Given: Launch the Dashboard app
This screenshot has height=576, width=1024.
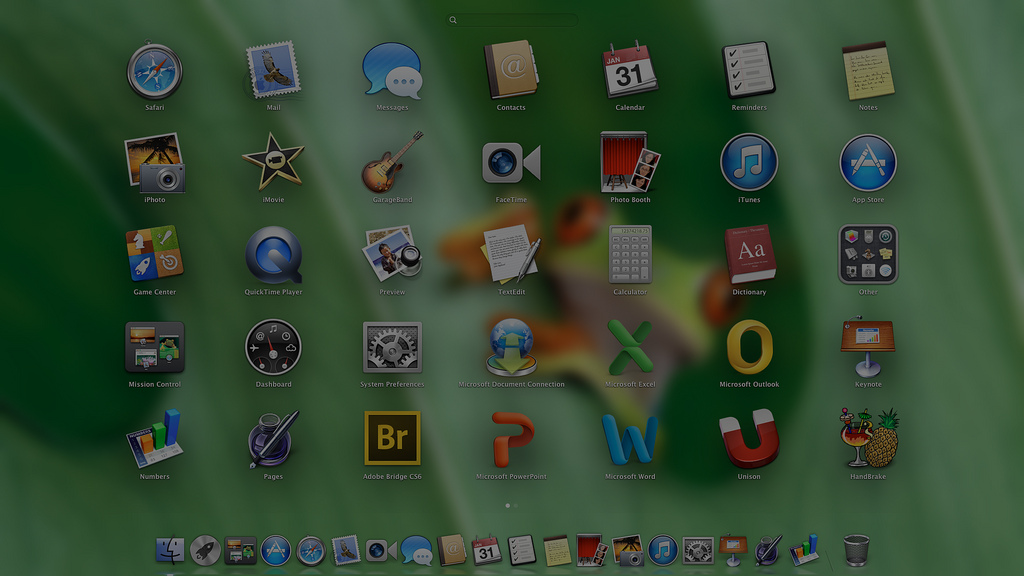Looking at the screenshot, I should pyautogui.click(x=274, y=347).
